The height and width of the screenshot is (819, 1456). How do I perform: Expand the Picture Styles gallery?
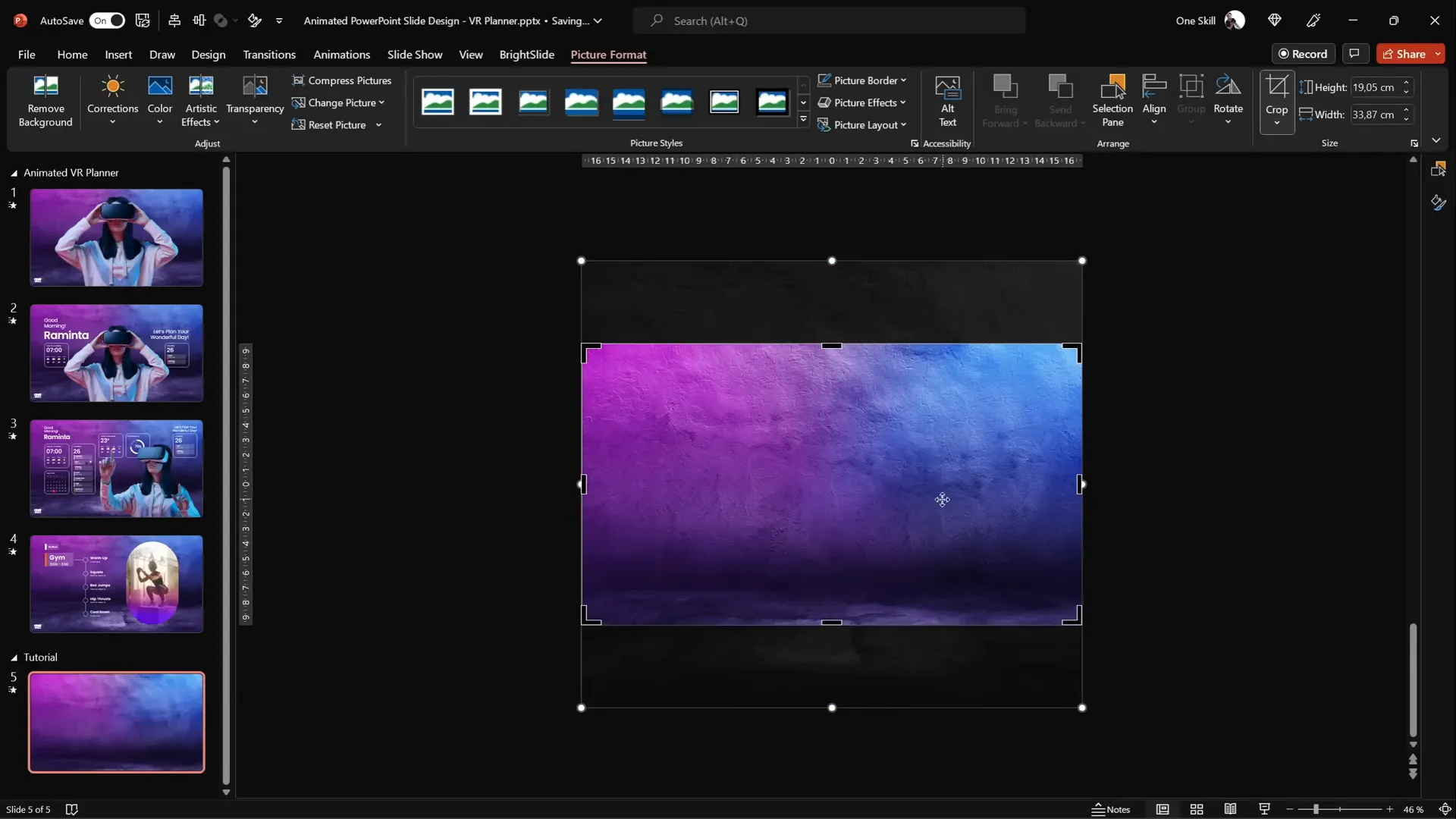802,119
